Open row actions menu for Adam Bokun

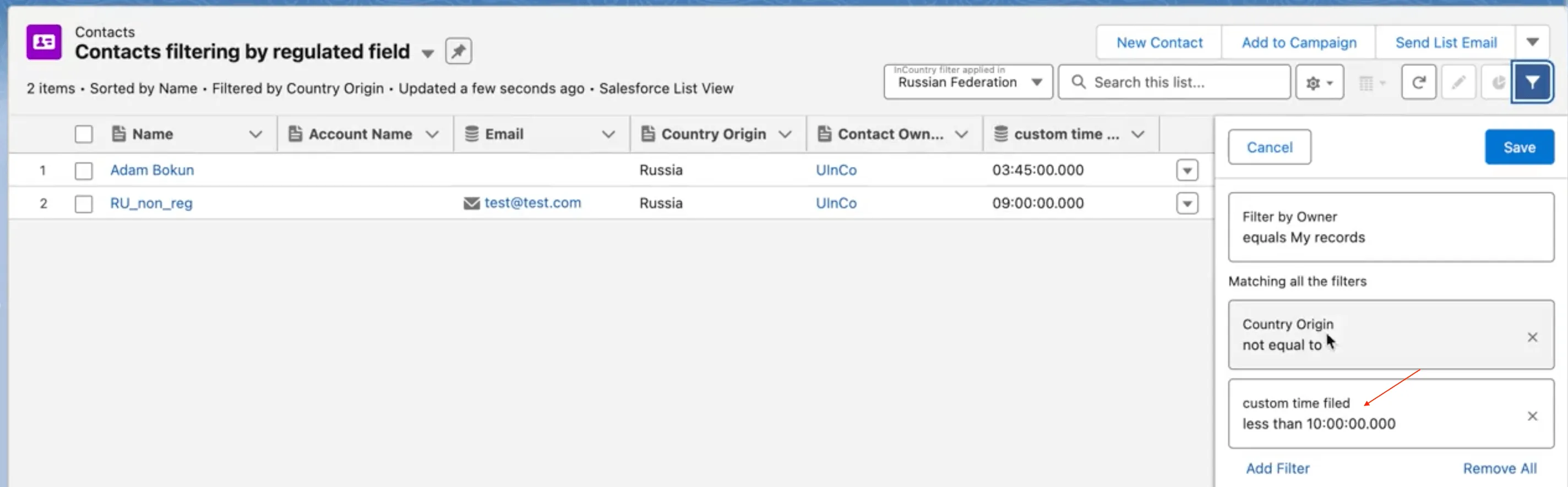pyautogui.click(x=1186, y=170)
